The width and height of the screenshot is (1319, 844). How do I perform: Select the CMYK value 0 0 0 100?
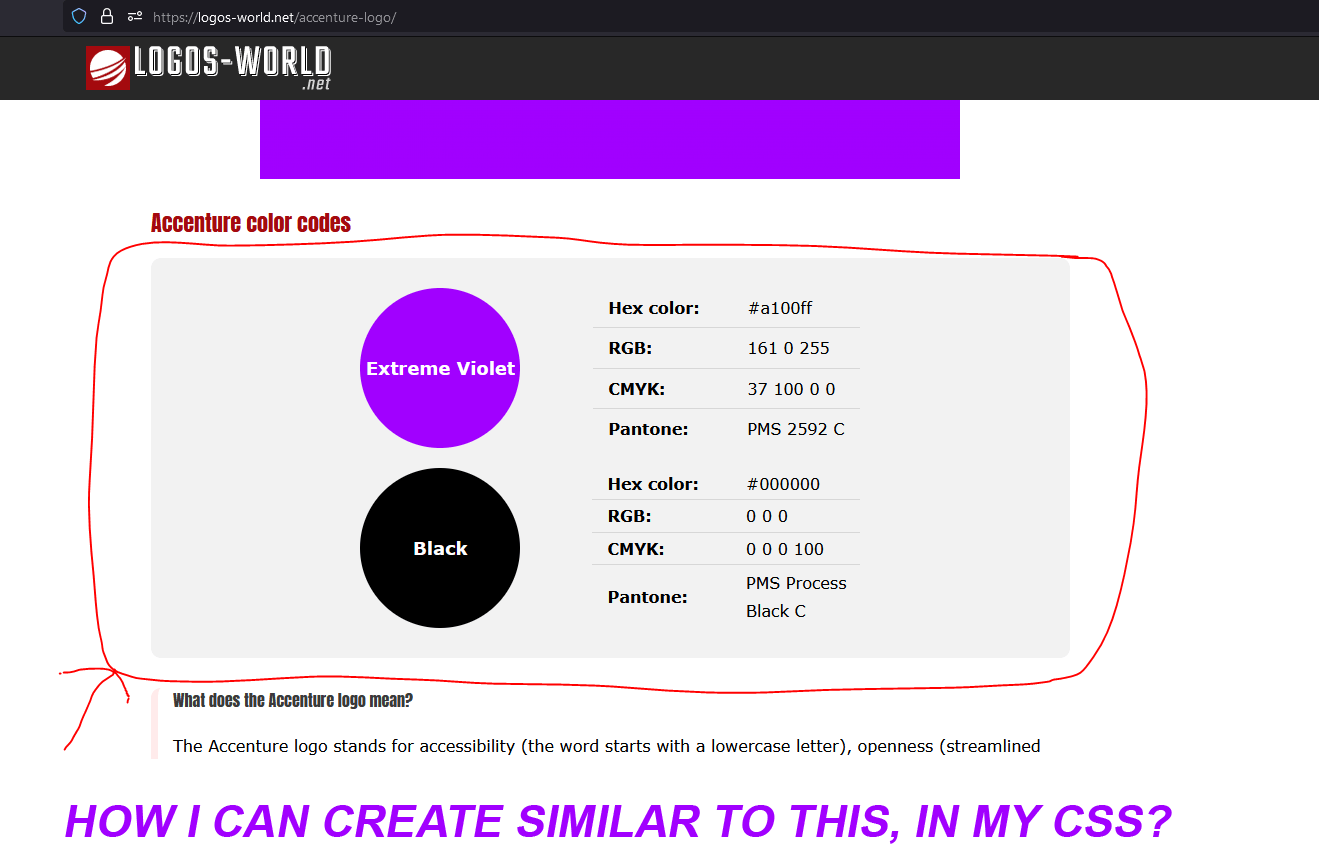(785, 549)
